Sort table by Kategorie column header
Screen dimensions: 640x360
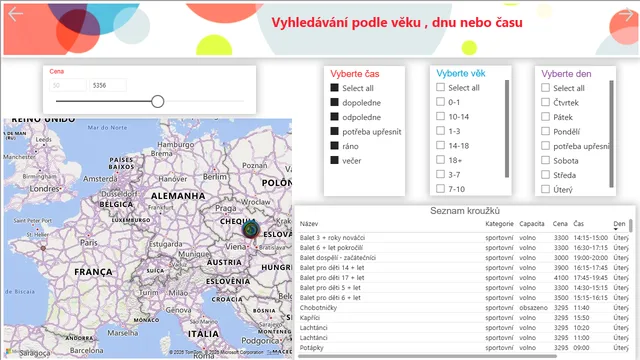(x=499, y=224)
